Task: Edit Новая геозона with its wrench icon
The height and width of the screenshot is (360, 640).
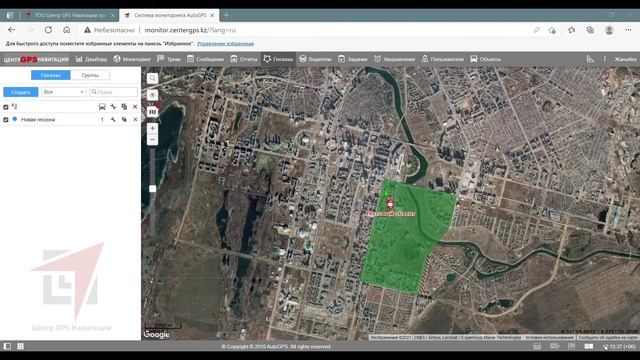Action: click(113, 120)
